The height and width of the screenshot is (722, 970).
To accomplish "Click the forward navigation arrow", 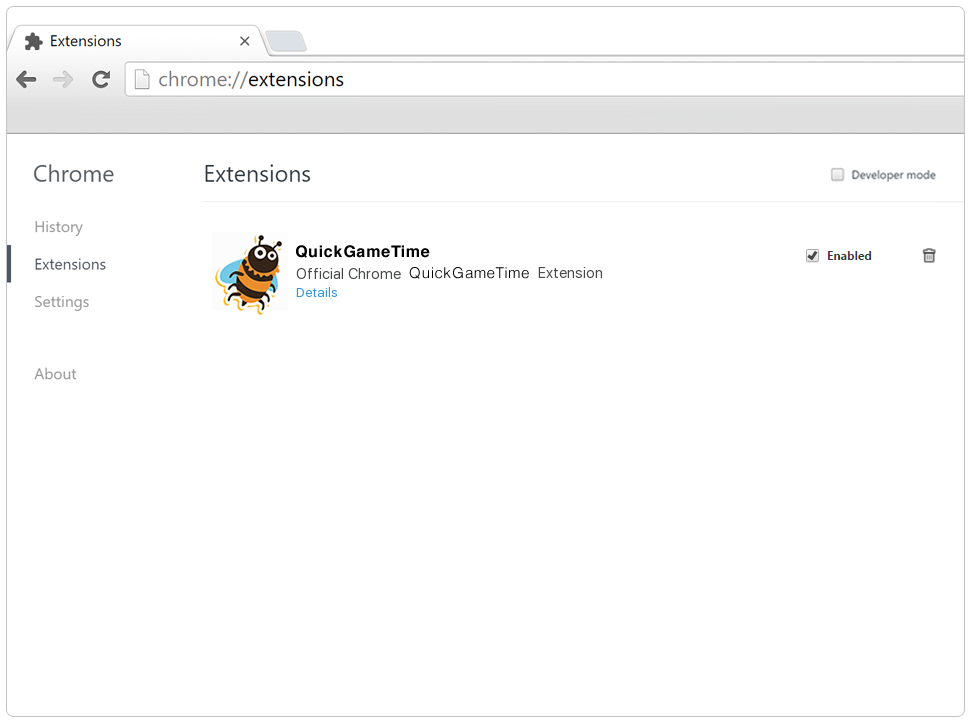I will coord(63,79).
